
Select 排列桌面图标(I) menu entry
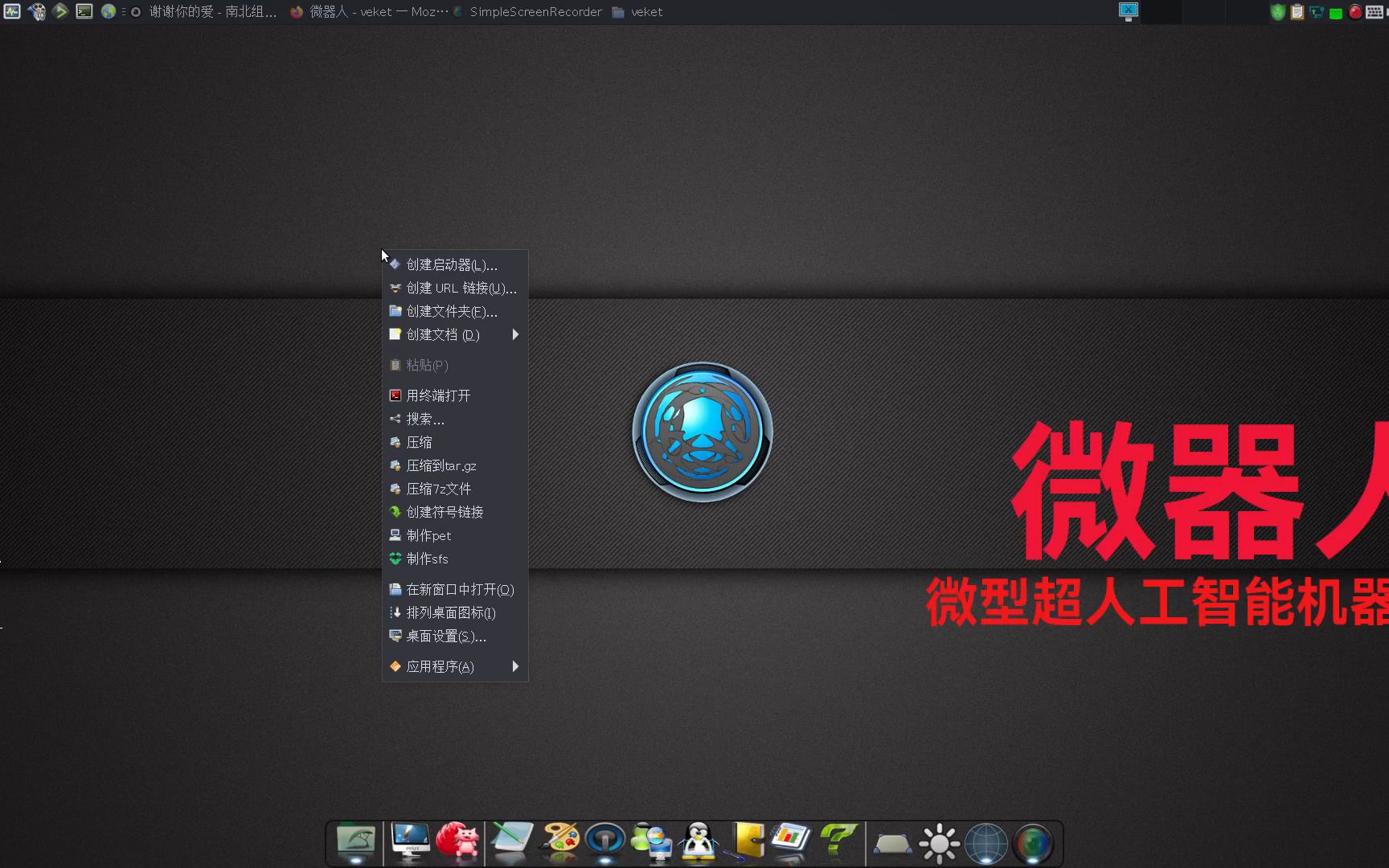tap(455, 612)
